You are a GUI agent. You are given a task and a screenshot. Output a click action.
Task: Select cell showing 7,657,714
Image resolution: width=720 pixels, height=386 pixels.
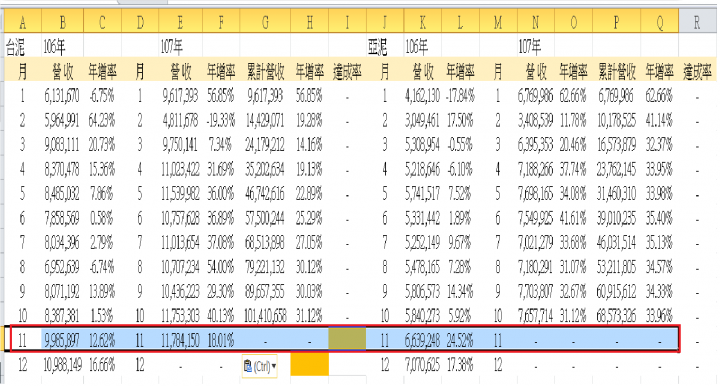pyautogui.click(x=535, y=316)
